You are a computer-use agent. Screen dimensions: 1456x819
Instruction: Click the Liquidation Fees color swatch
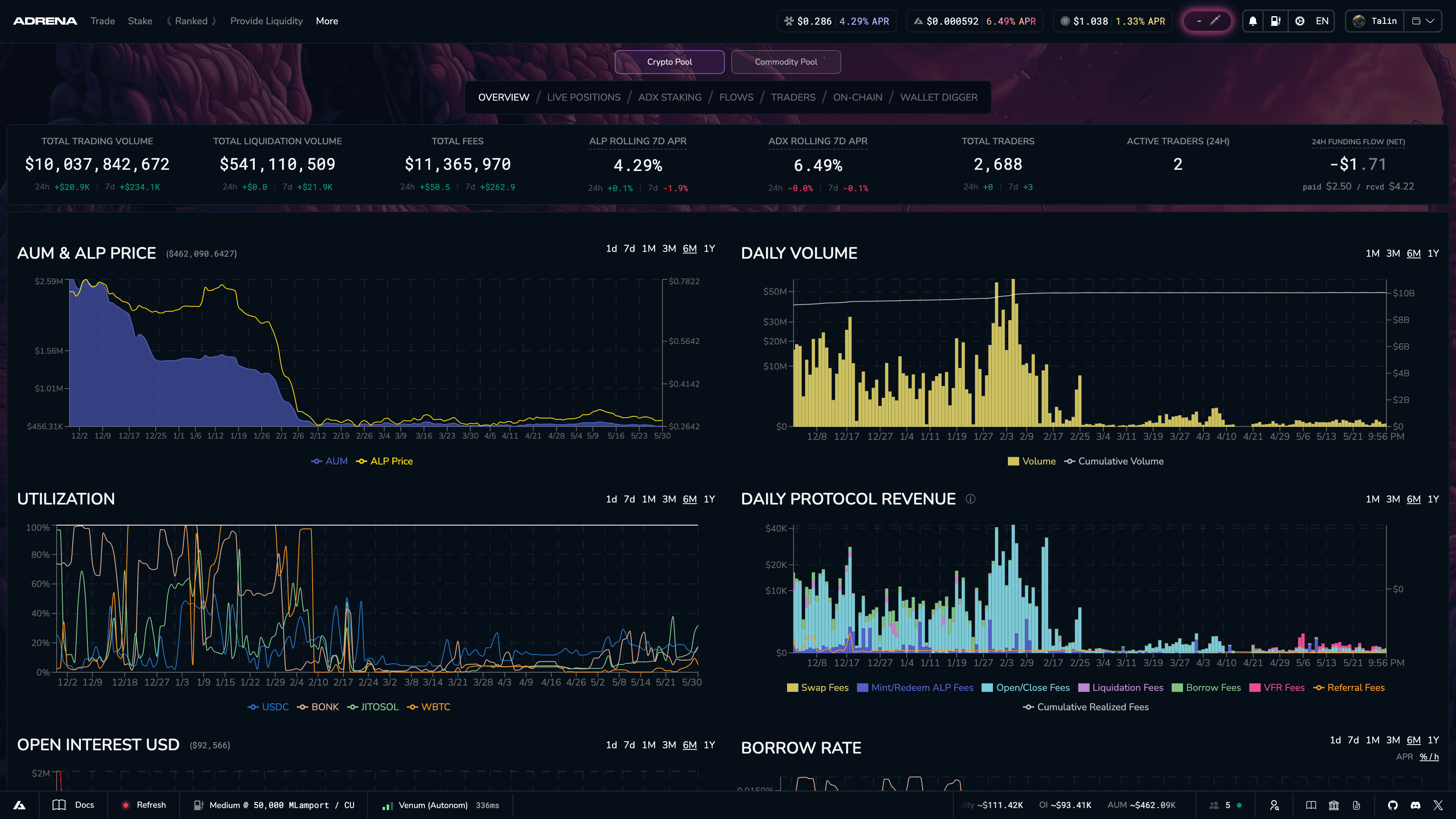[x=1084, y=687]
